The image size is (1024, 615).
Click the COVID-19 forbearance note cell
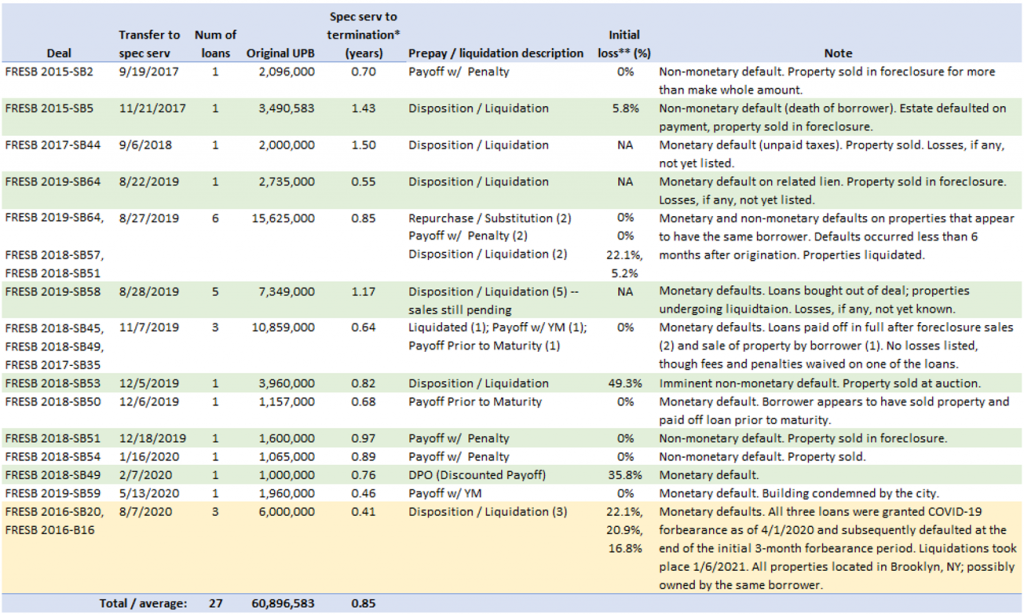tap(838, 548)
